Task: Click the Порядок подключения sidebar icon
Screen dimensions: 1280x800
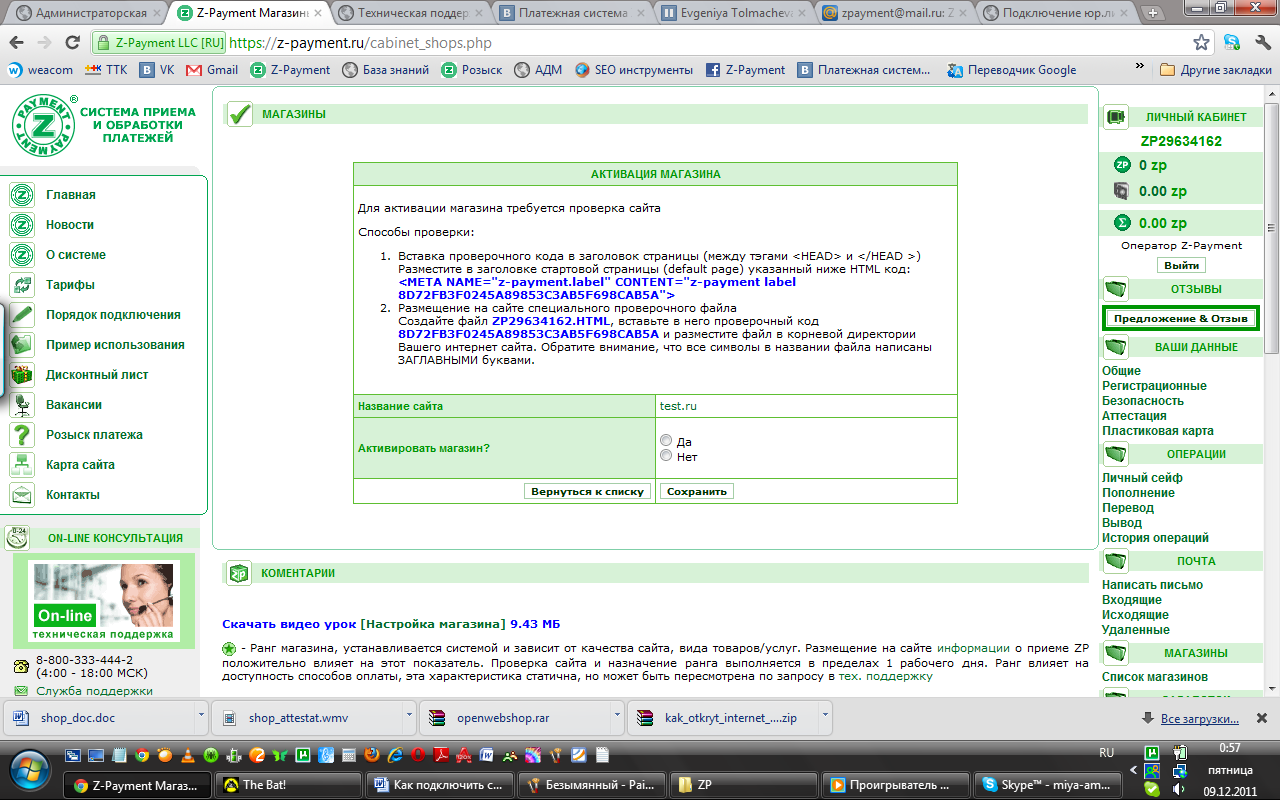Action: click(22, 315)
